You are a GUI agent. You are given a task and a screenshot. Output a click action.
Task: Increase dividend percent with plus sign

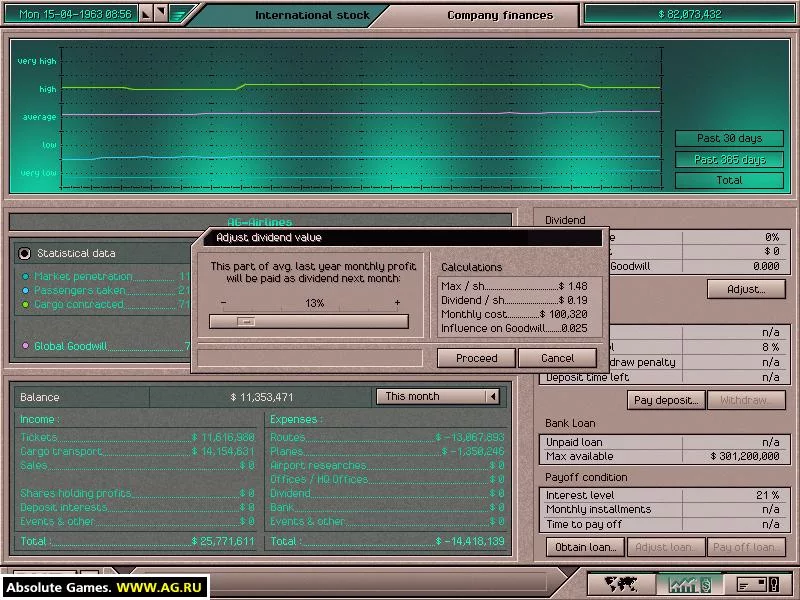[x=397, y=303]
